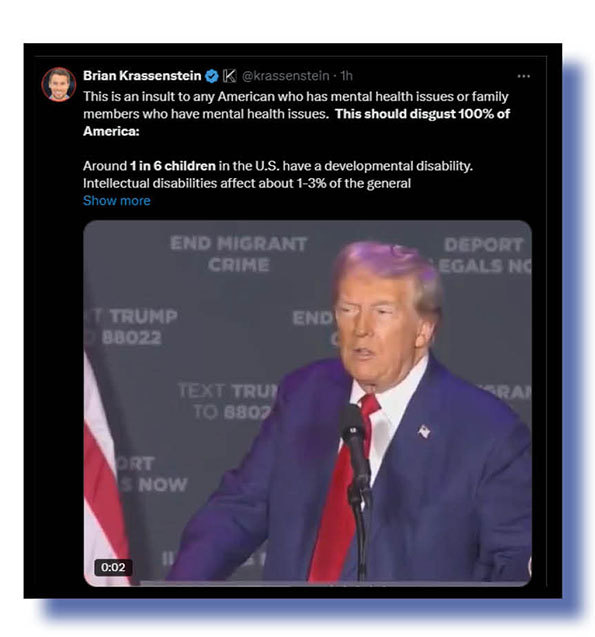Play the embedded rally video
The image size is (595, 637).
[307, 403]
